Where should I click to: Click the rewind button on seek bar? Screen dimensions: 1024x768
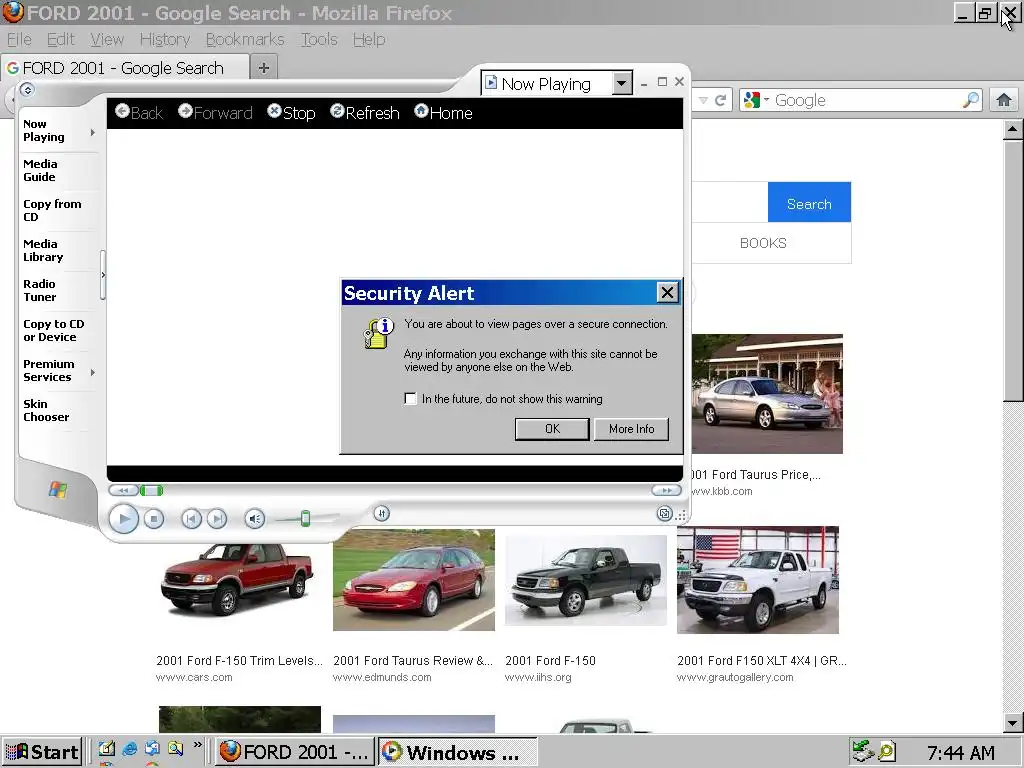click(x=123, y=490)
